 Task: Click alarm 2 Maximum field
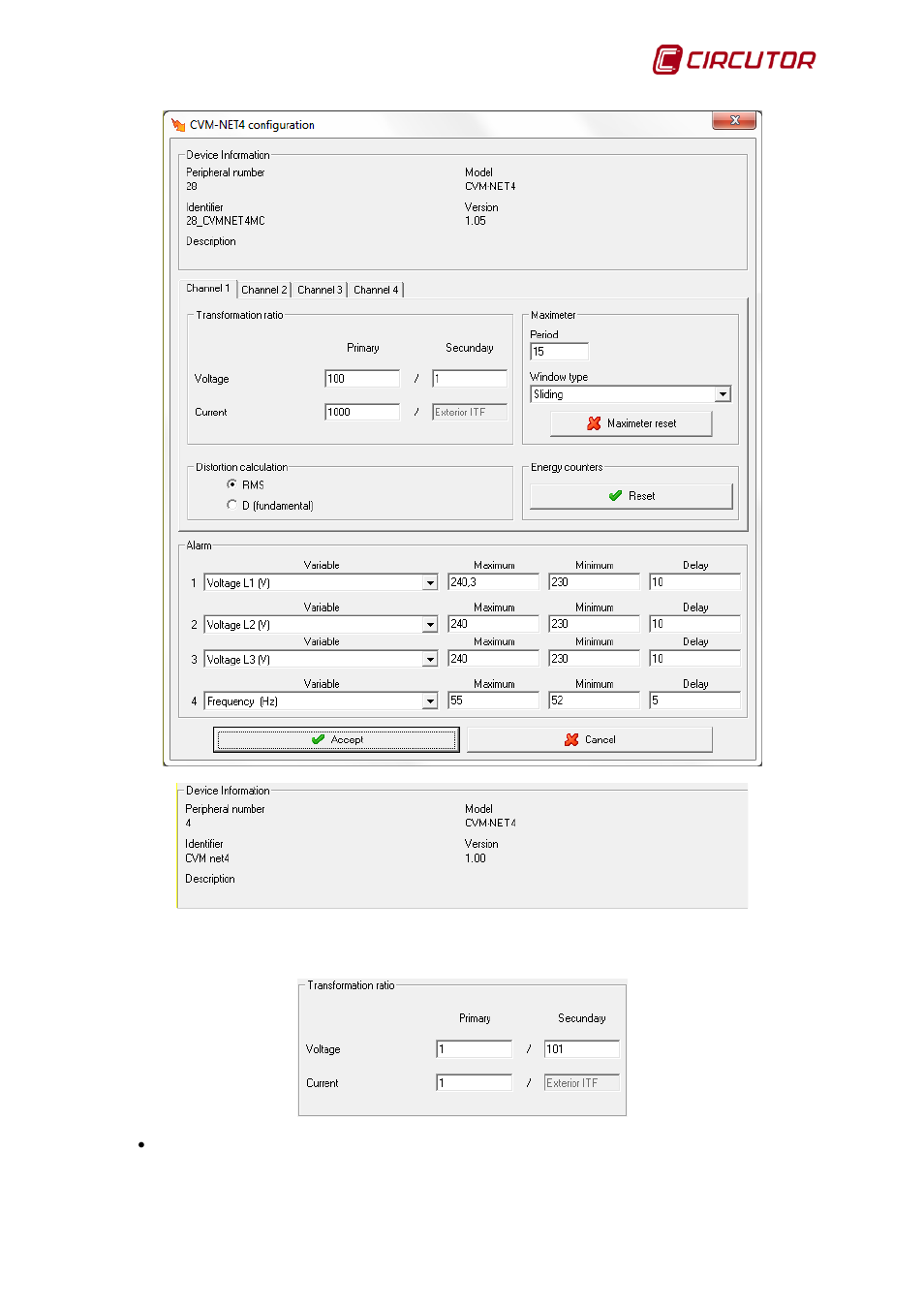click(493, 624)
